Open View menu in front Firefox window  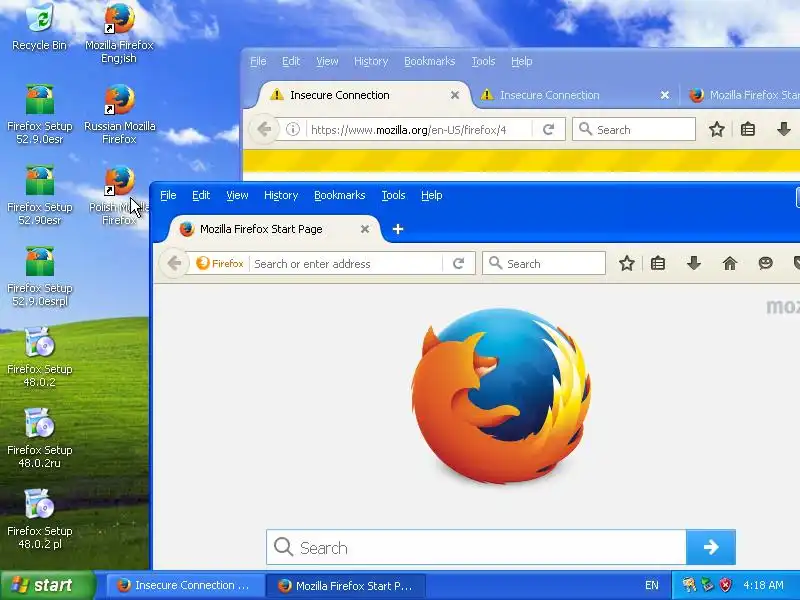point(237,195)
